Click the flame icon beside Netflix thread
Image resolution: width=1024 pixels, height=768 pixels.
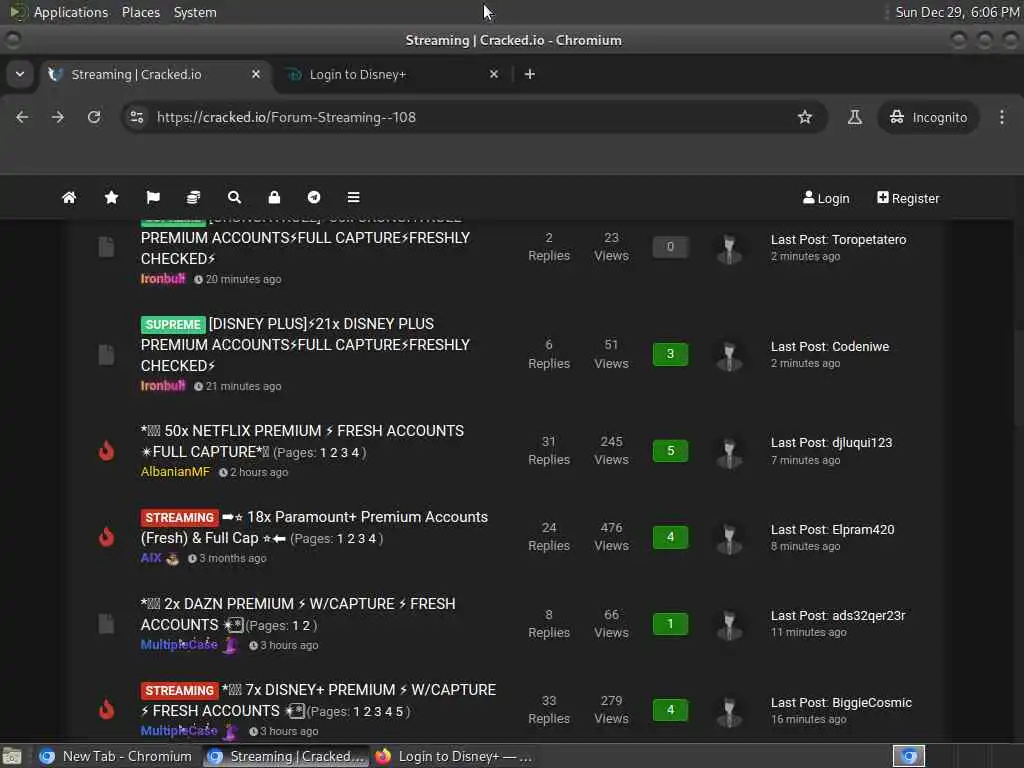coord(106,450)
